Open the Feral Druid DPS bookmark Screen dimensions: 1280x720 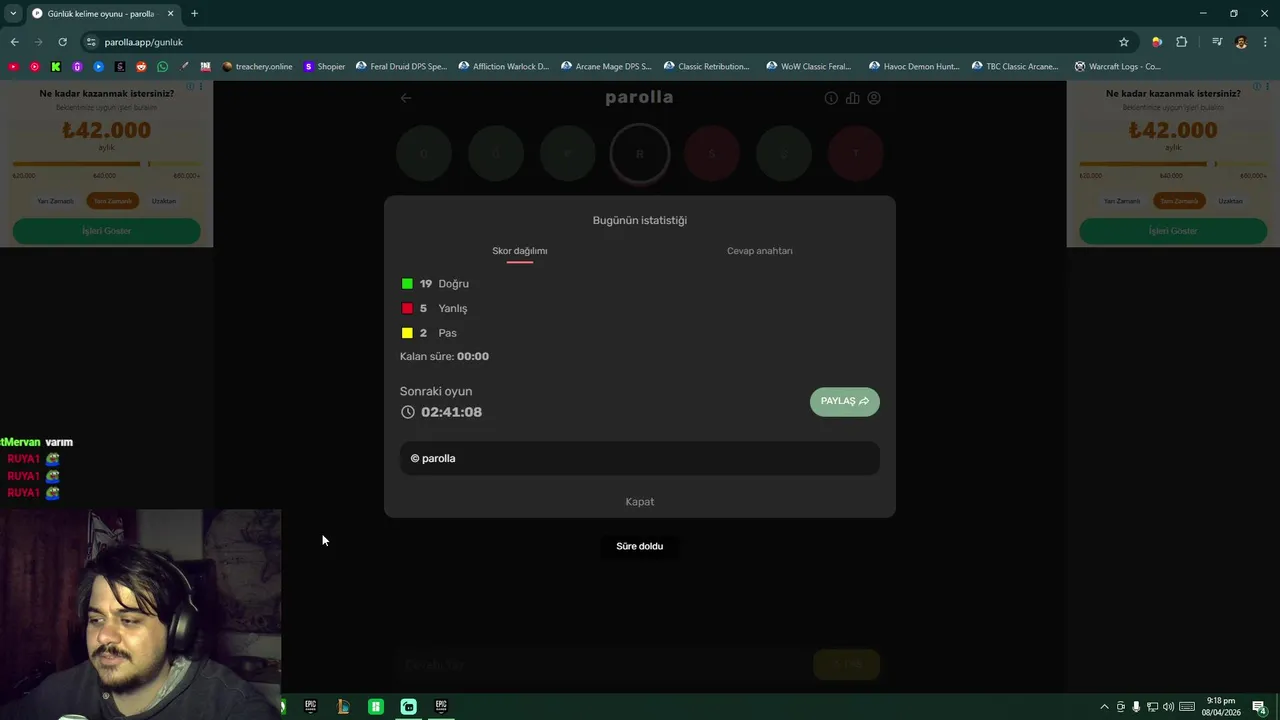point(401,67)
